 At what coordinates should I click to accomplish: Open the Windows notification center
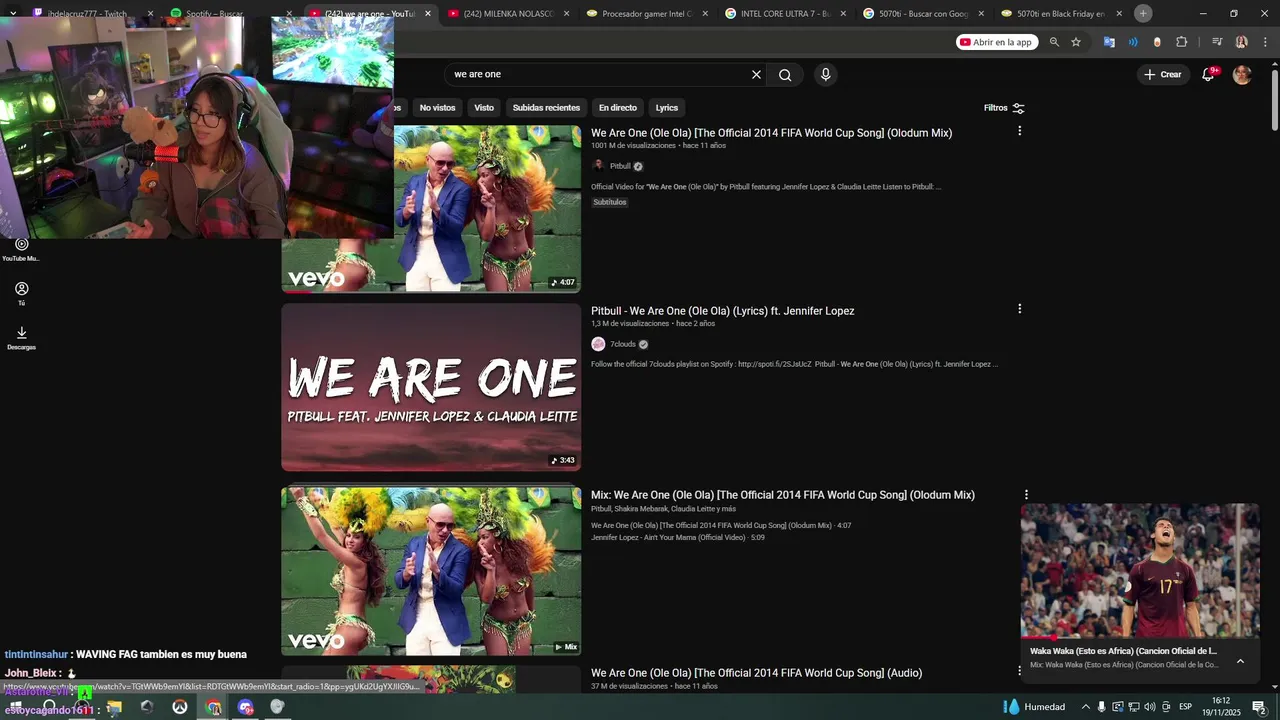click(x=1259, y=707)
